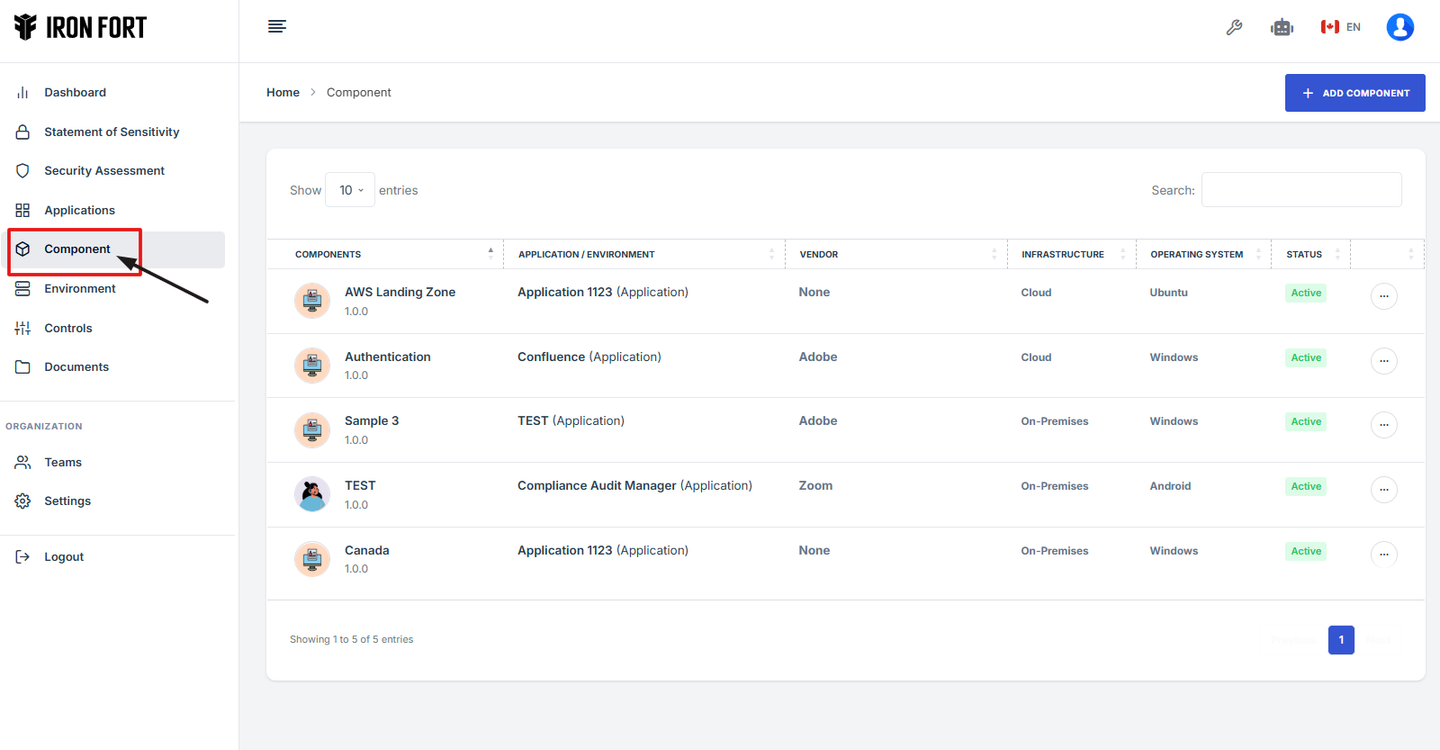Click the Home breadcrumb link
The width and height of the screenshot is (1440, 750).
pos(283,92)
